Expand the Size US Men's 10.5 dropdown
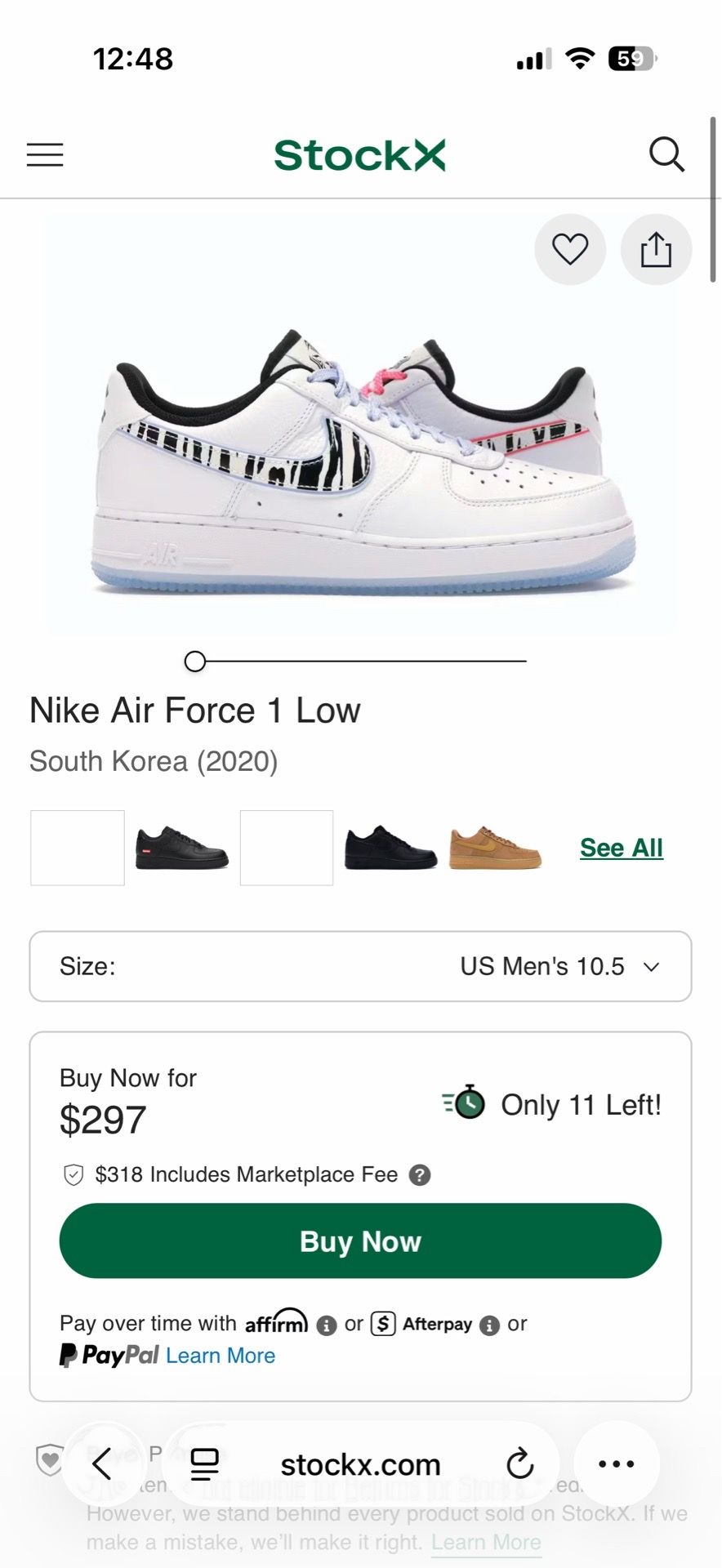 (360, 966)
